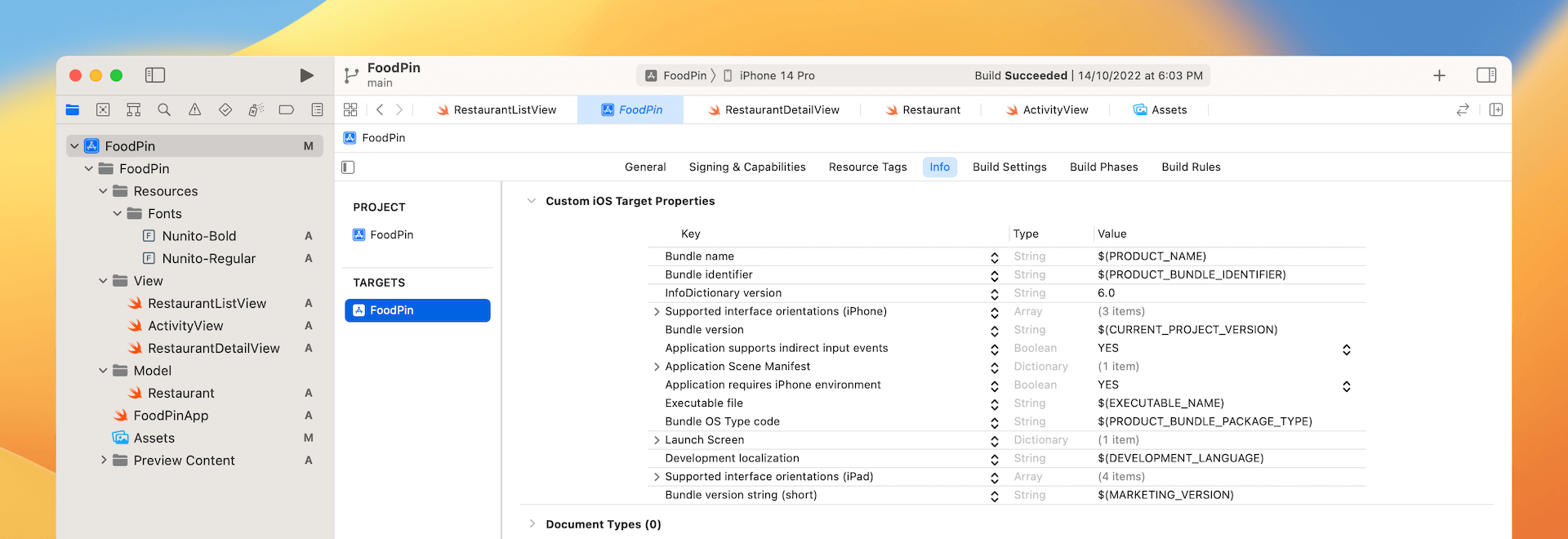Image resolution: width=1568 pixels, height=539 pixels.
Task: Open the Debug navigator icon
Action: point(256,109)
